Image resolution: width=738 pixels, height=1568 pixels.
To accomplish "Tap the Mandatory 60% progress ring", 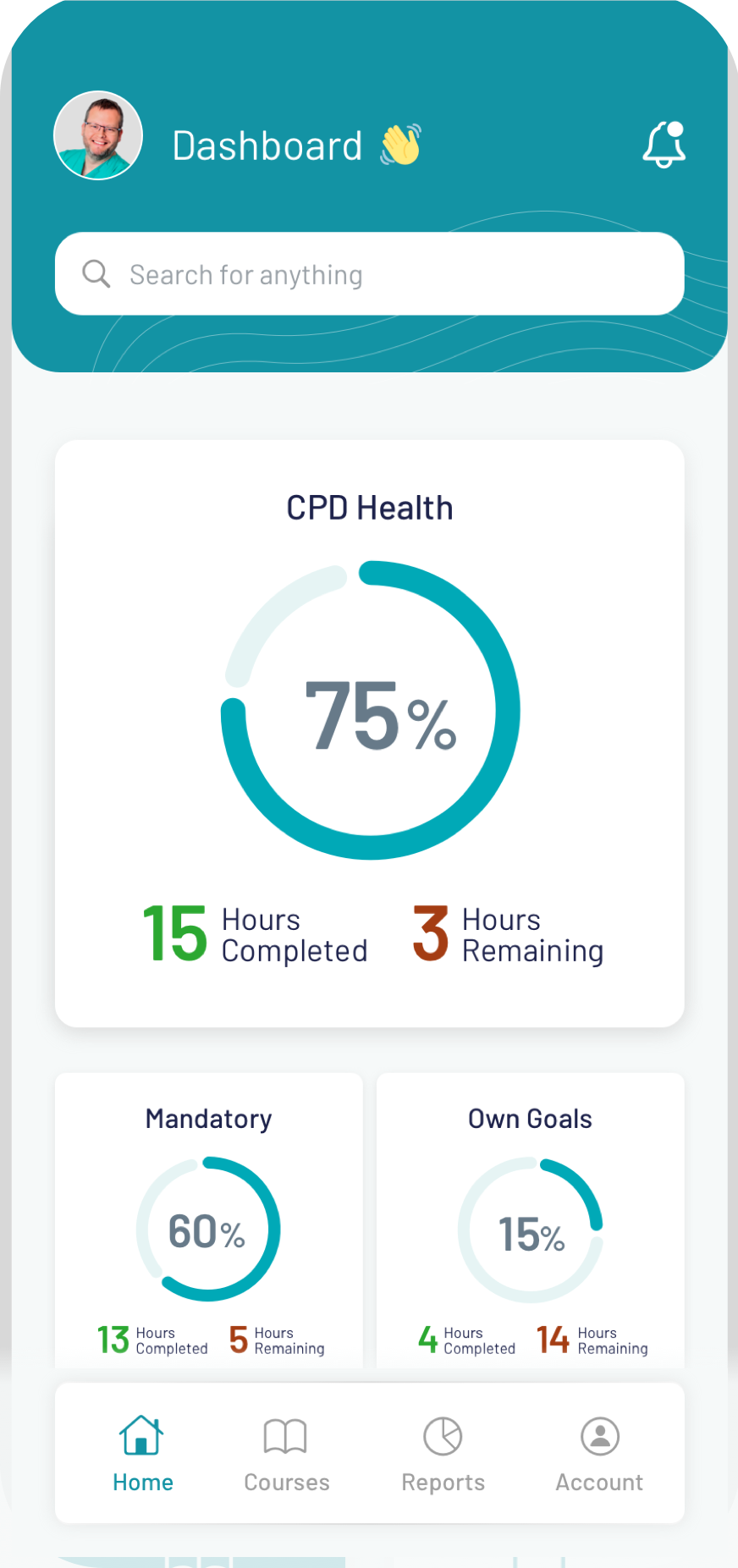I will pyautogui.click(x=208, y=1229).
